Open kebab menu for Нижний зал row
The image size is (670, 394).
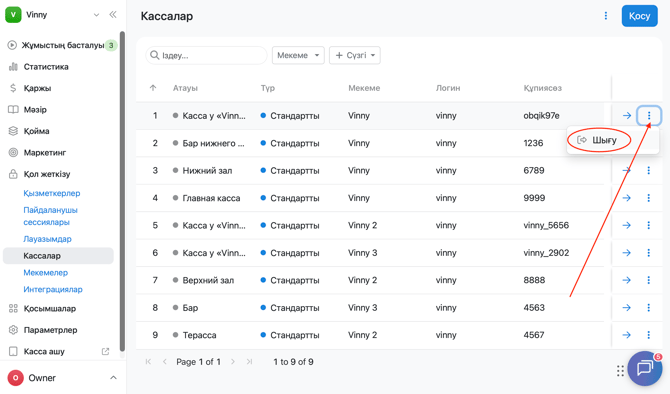click(x=649, y=171)
